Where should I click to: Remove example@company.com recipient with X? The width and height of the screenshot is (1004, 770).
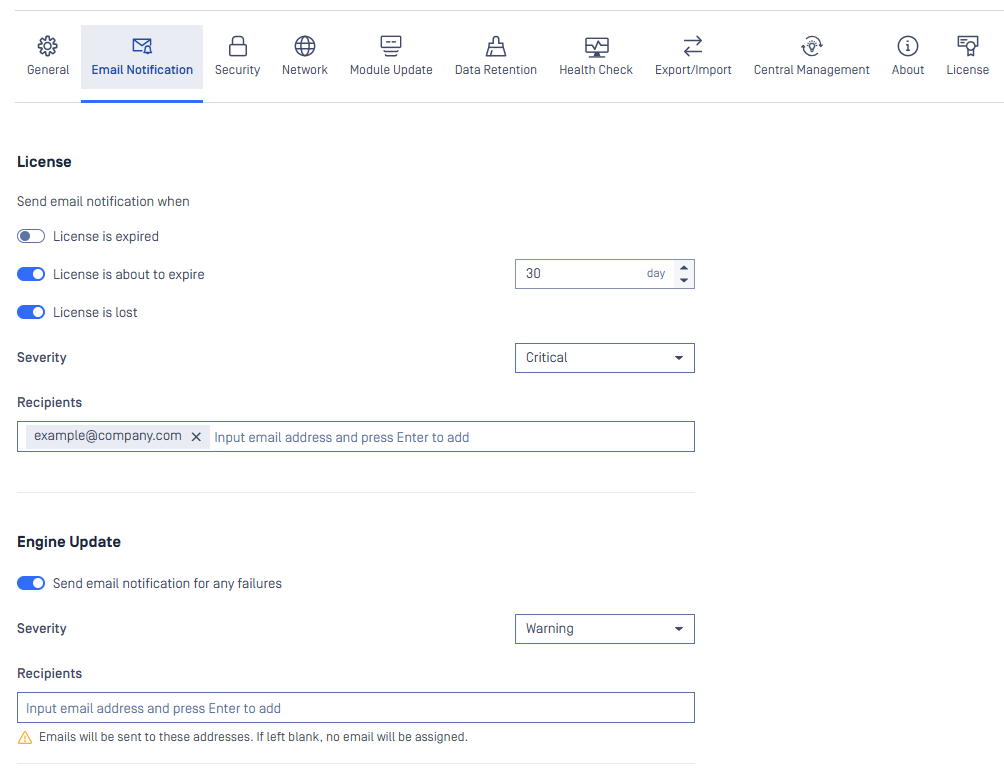[197, 437]
